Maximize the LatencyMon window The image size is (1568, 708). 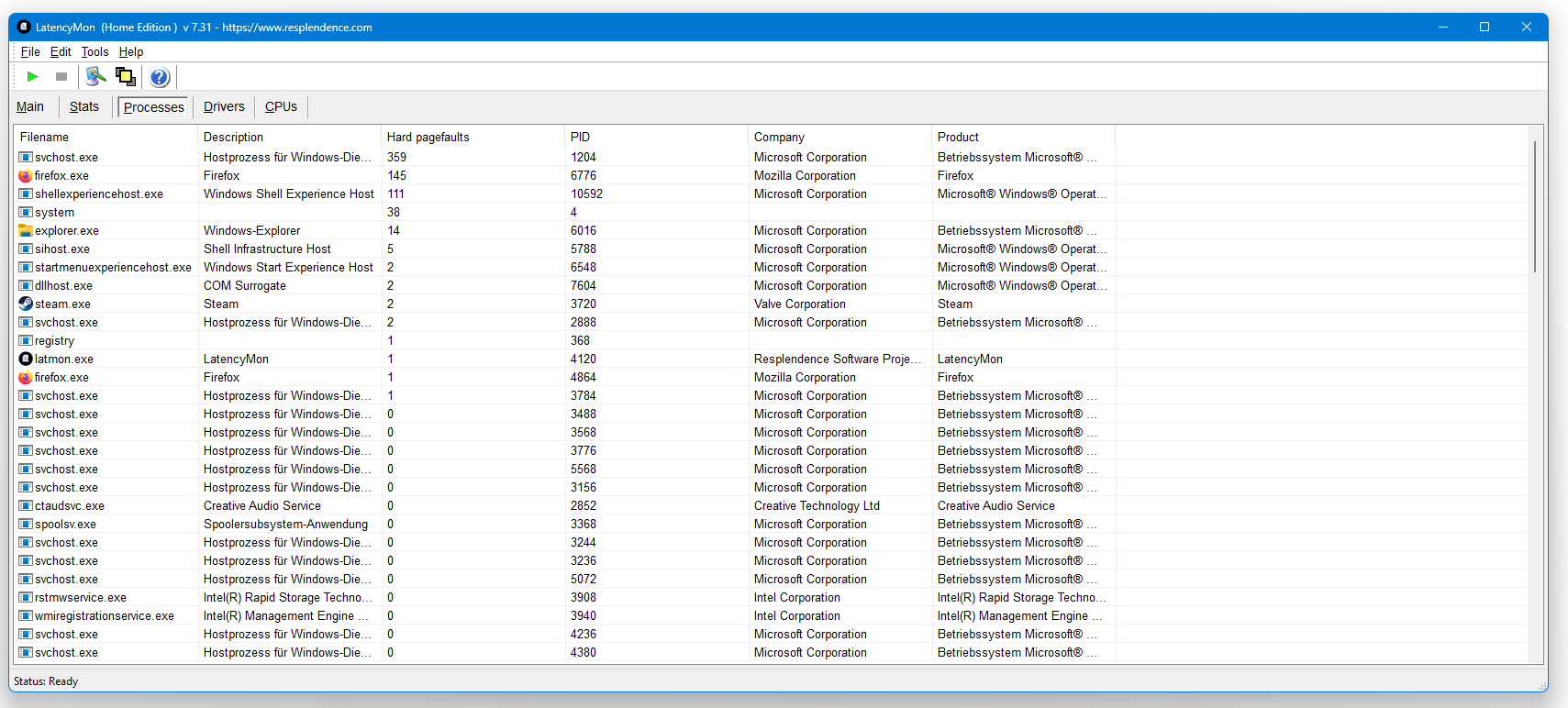pyautogui.click(x=1485, y=28)
